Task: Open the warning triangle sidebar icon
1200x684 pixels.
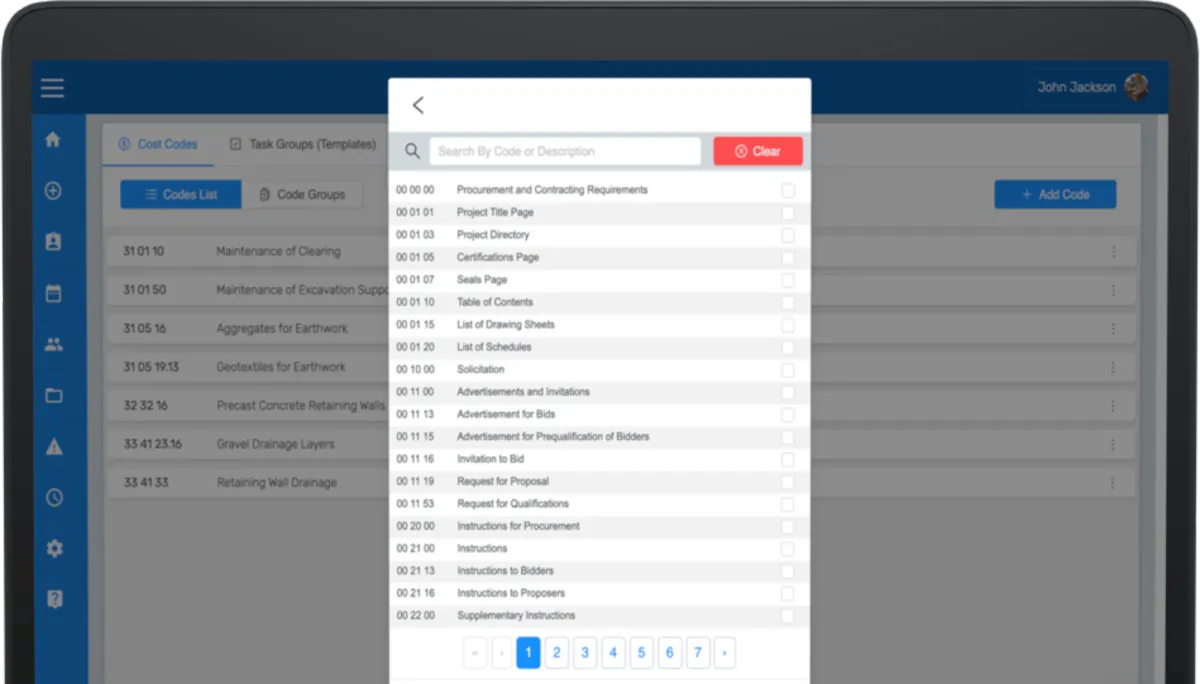Action: tap(54, 447)
